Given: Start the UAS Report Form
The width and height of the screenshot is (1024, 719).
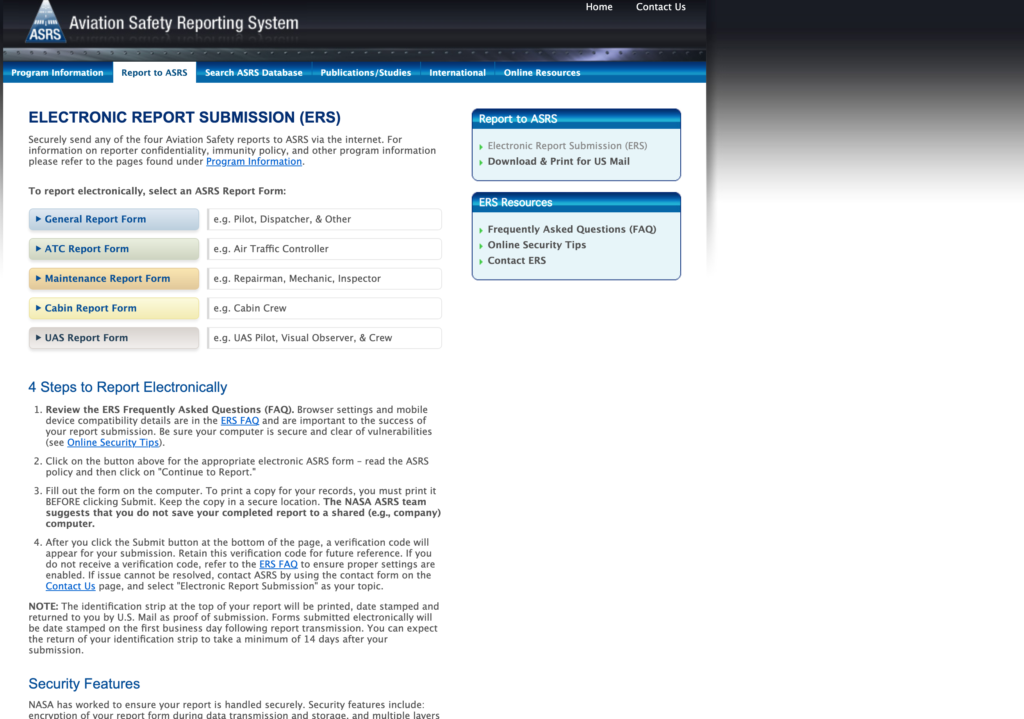Looking at the screenshot, I should click(x=114, y=338).
